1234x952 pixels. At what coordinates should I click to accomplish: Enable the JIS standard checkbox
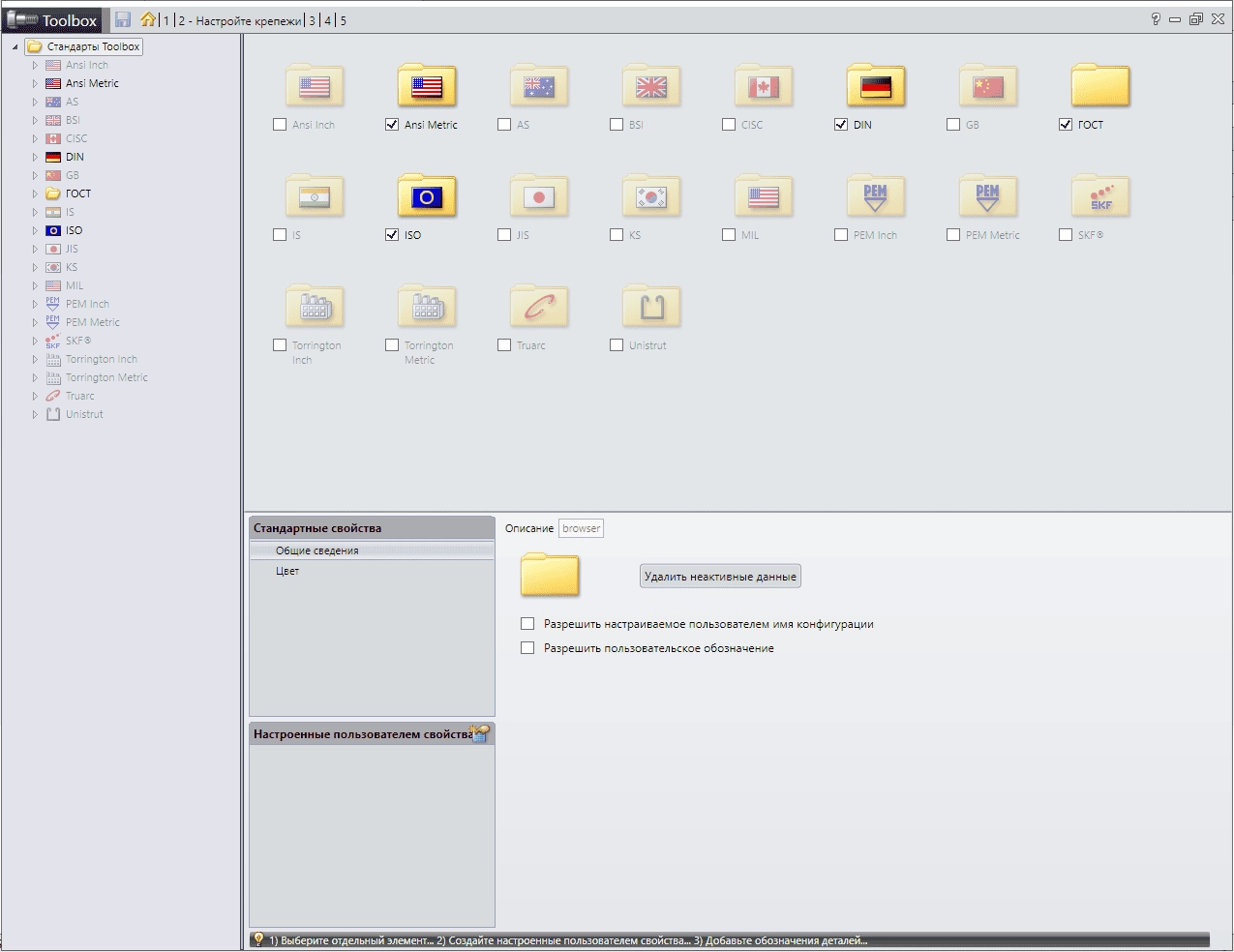pos(504,235)
